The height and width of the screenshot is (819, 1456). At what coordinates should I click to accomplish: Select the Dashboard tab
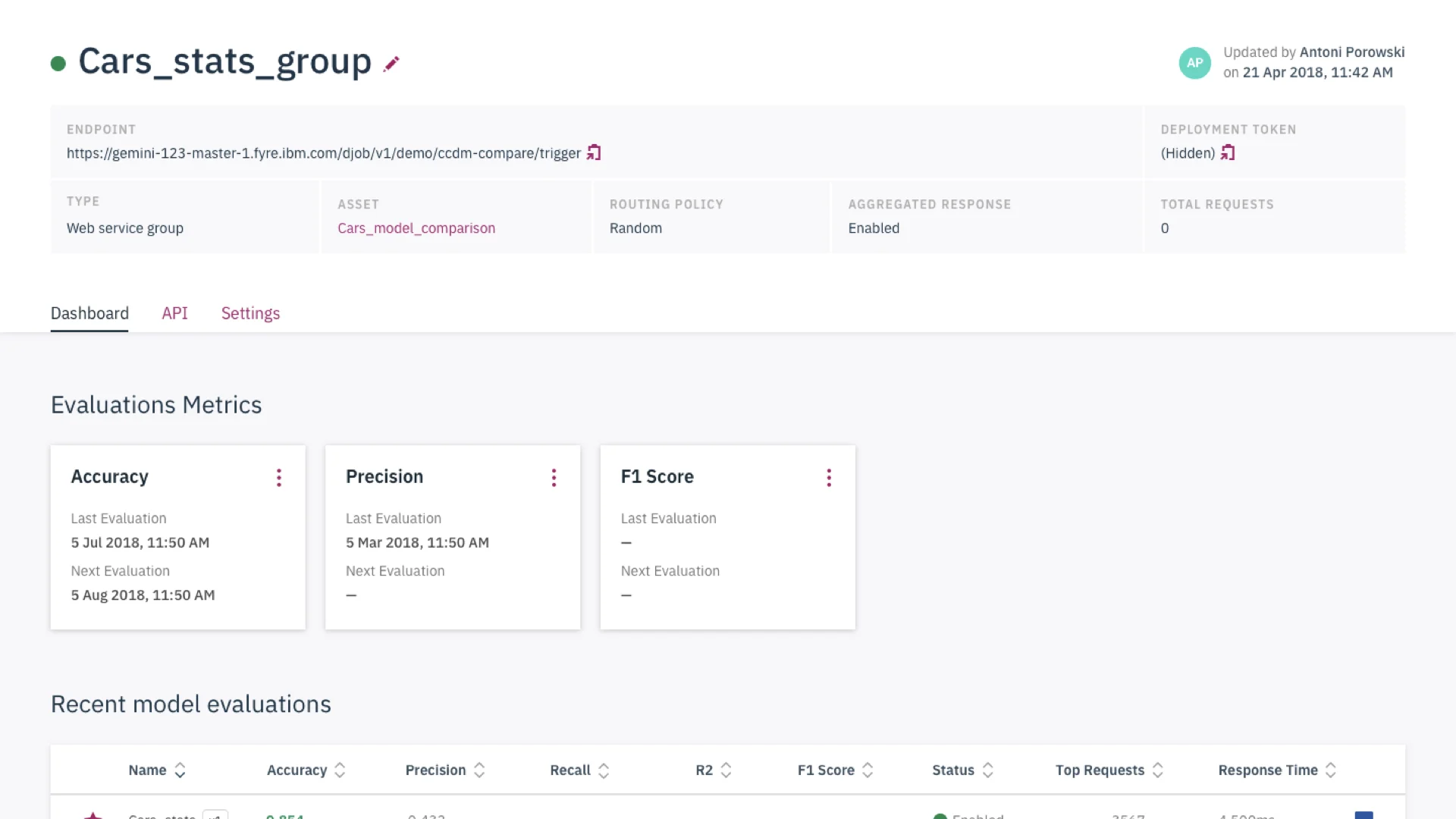coord(89,313)
